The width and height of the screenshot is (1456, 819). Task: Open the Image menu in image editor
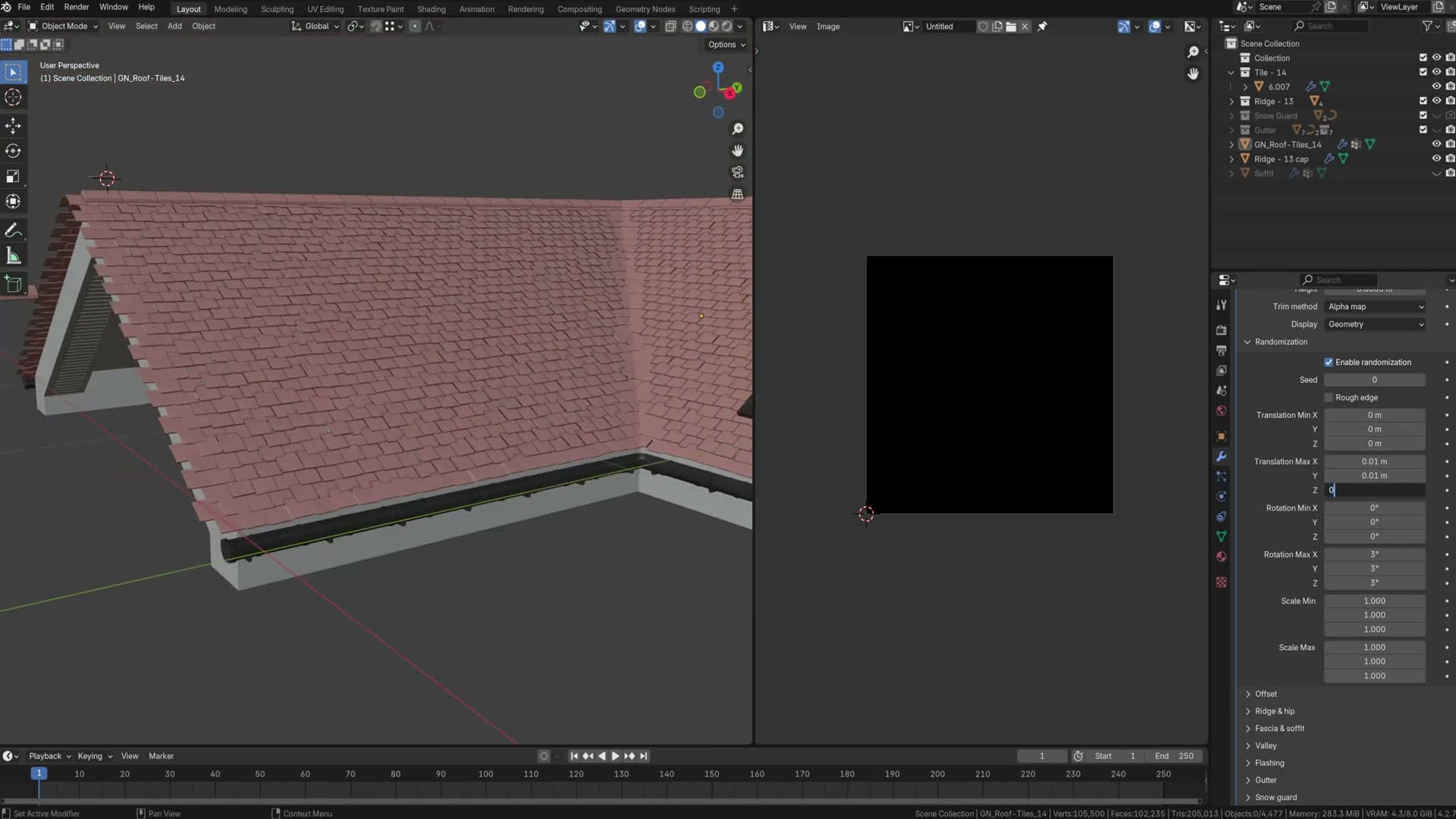828,27
